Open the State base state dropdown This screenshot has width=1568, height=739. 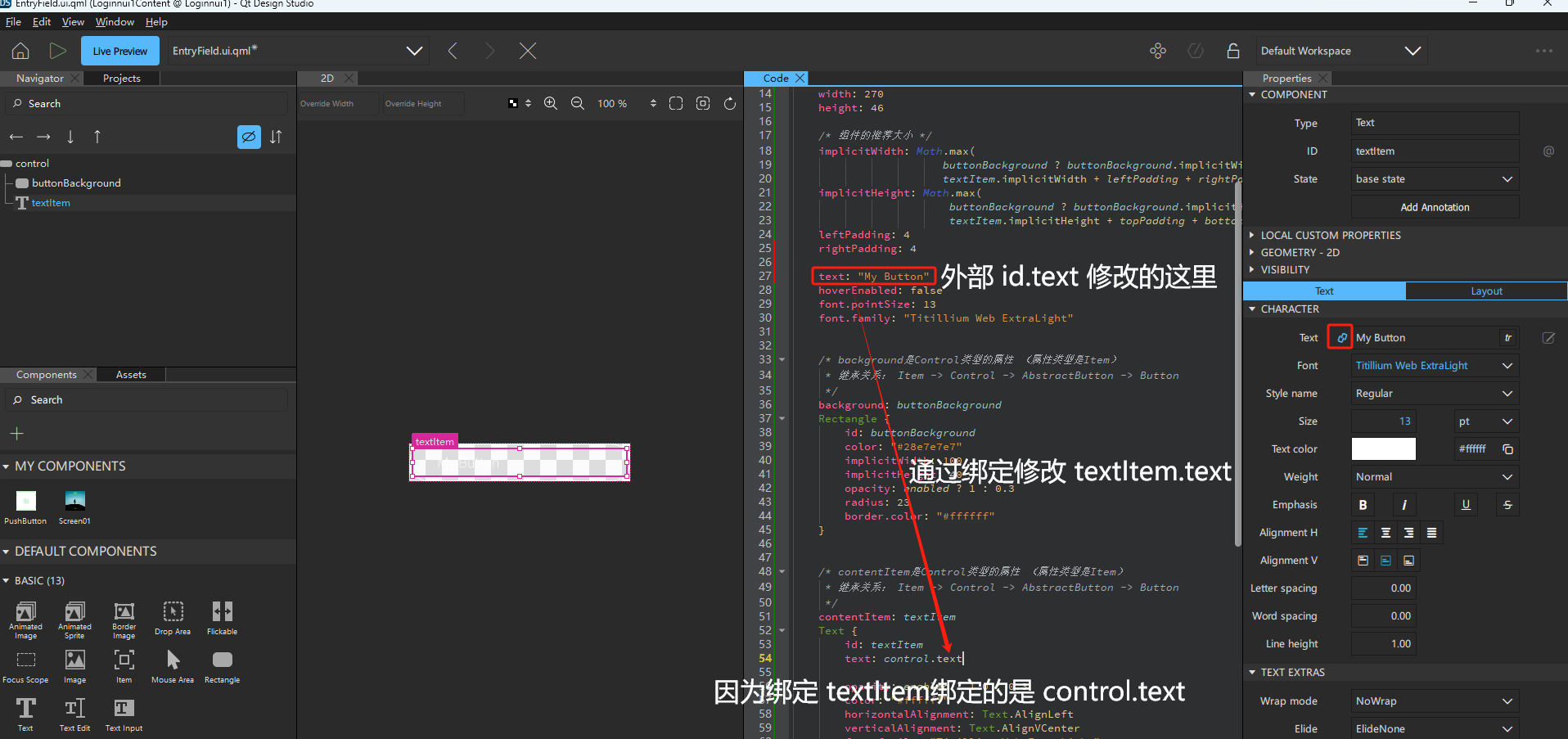[x=1435, y=179]
